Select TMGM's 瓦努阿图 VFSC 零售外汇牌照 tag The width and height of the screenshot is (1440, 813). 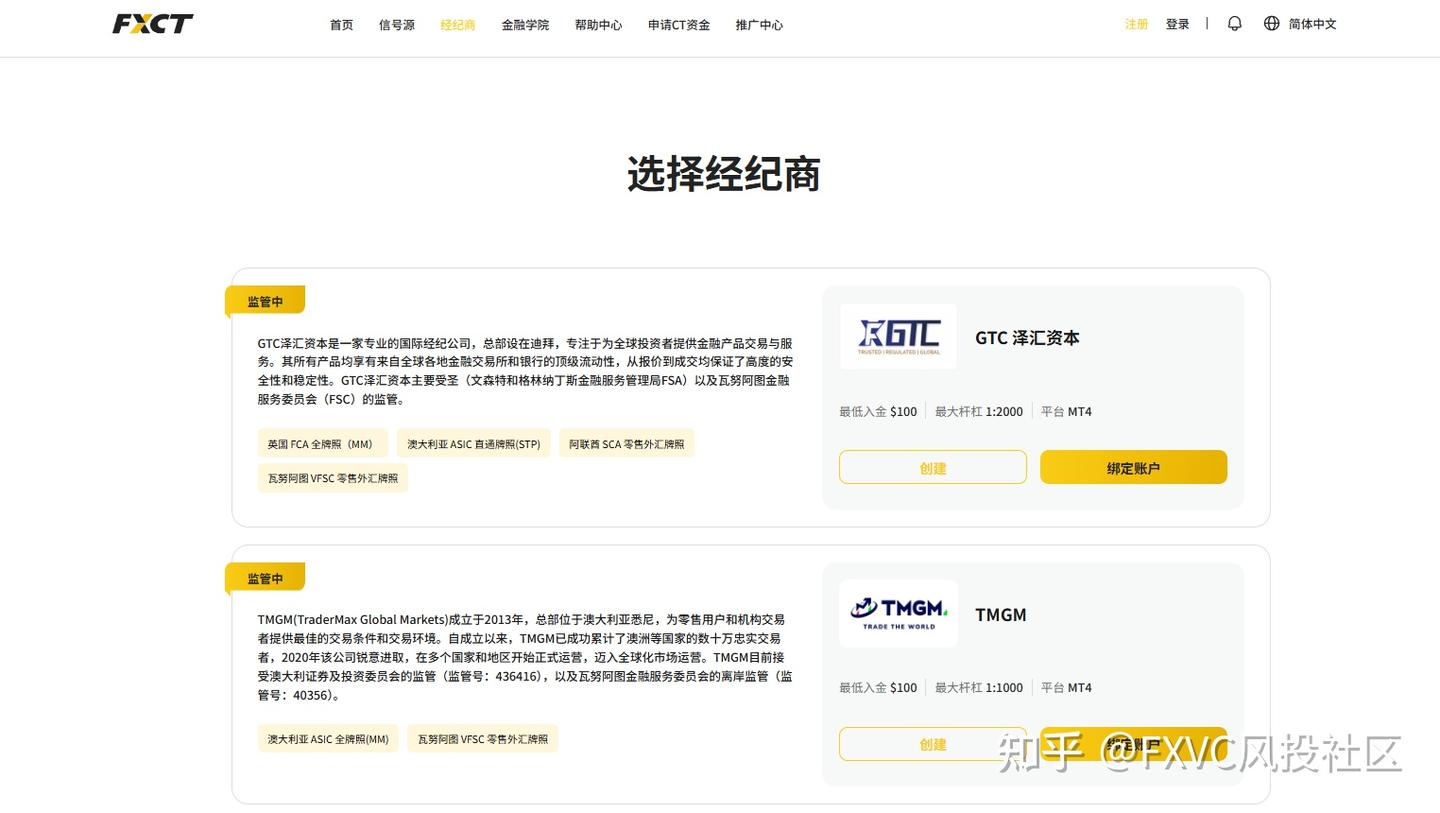[x=483, y=739]
